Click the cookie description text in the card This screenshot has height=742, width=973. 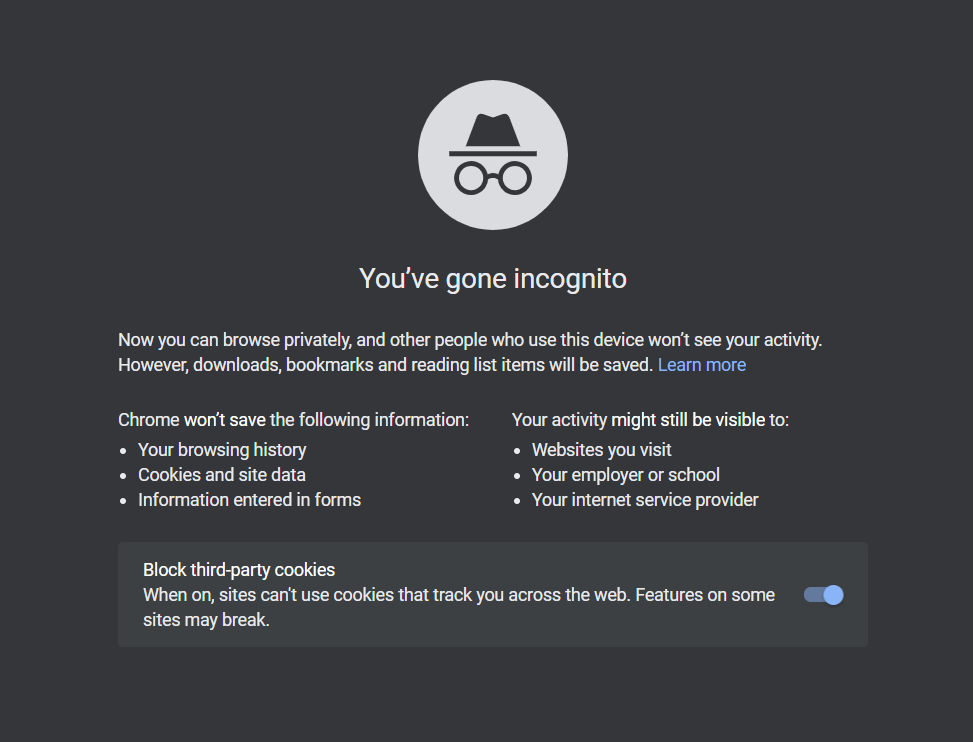(459, 607)
